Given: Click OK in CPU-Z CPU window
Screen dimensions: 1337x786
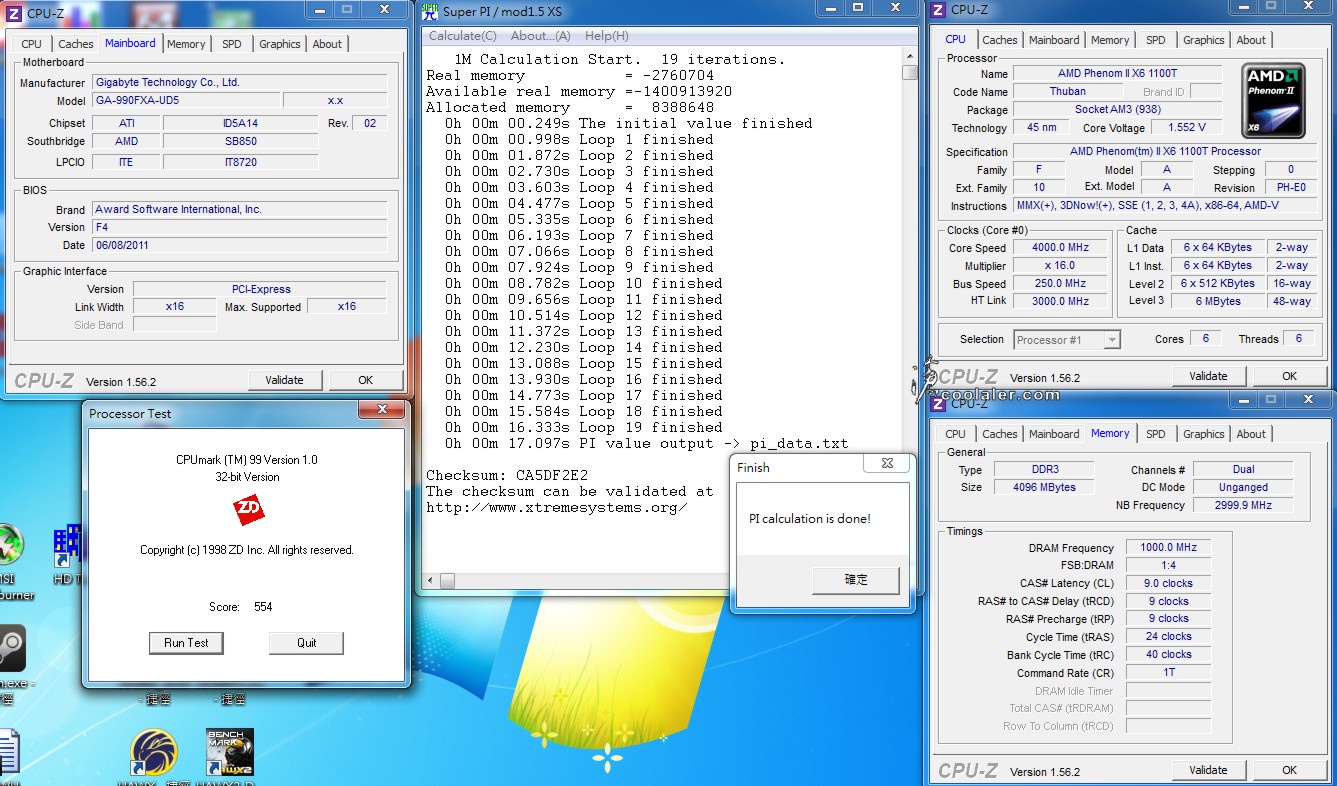Looking at the screenshot, I should click(1290, 376).
